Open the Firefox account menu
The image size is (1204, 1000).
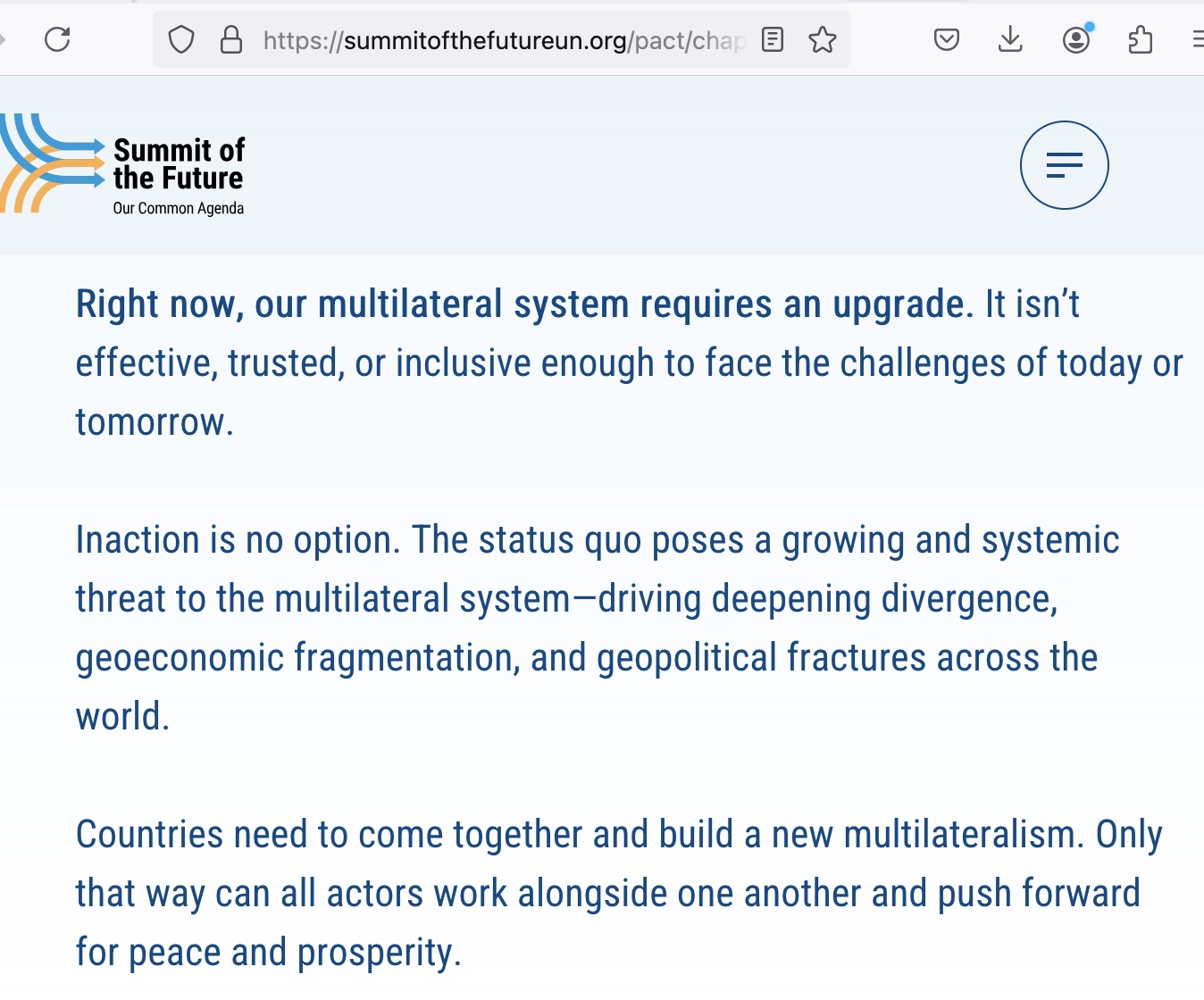[x=1076, y=40]
